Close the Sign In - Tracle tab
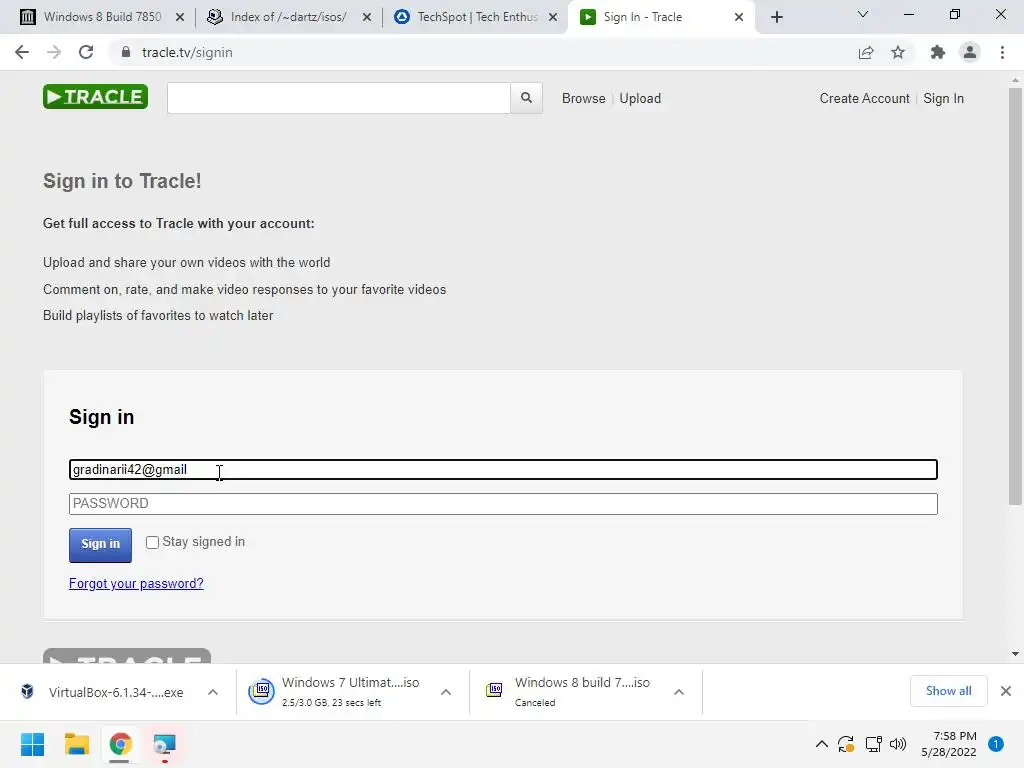 (739, 17)
